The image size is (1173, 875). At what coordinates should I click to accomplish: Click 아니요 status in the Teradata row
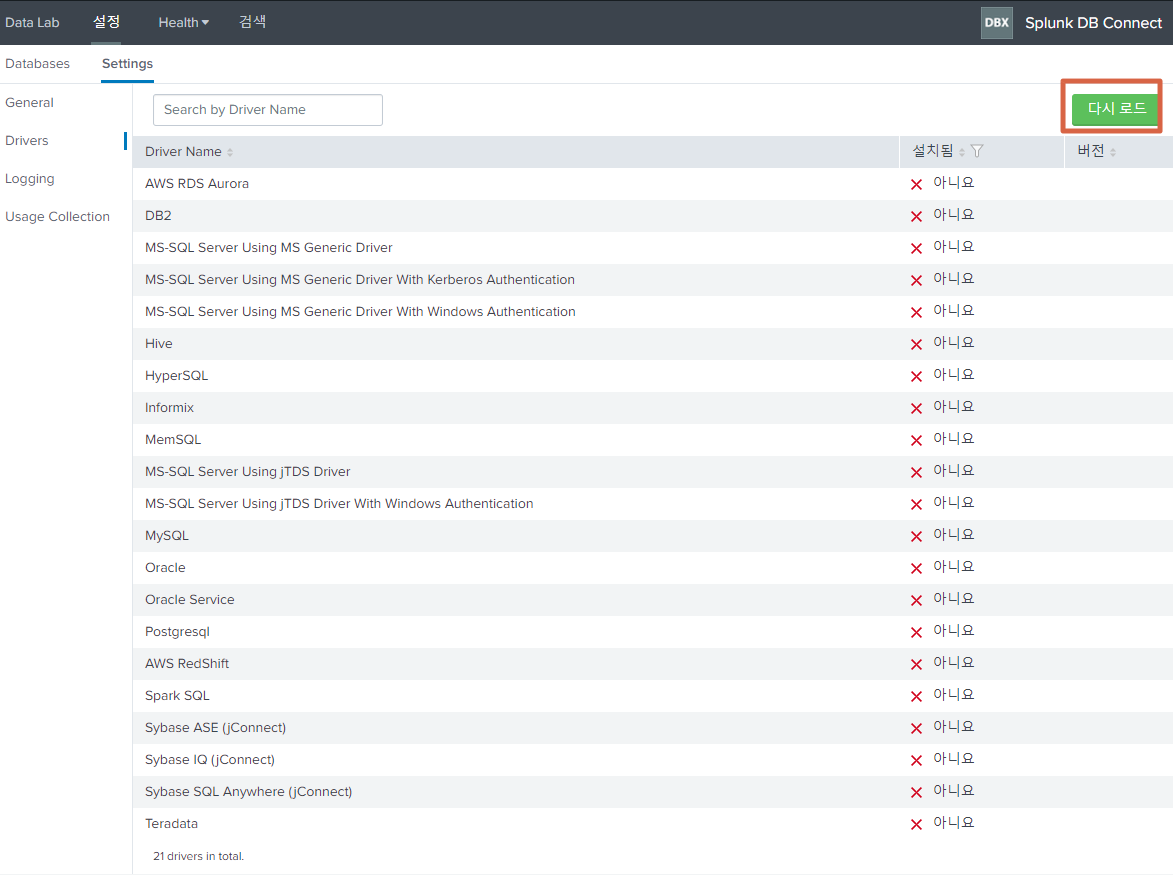(954, 823)
